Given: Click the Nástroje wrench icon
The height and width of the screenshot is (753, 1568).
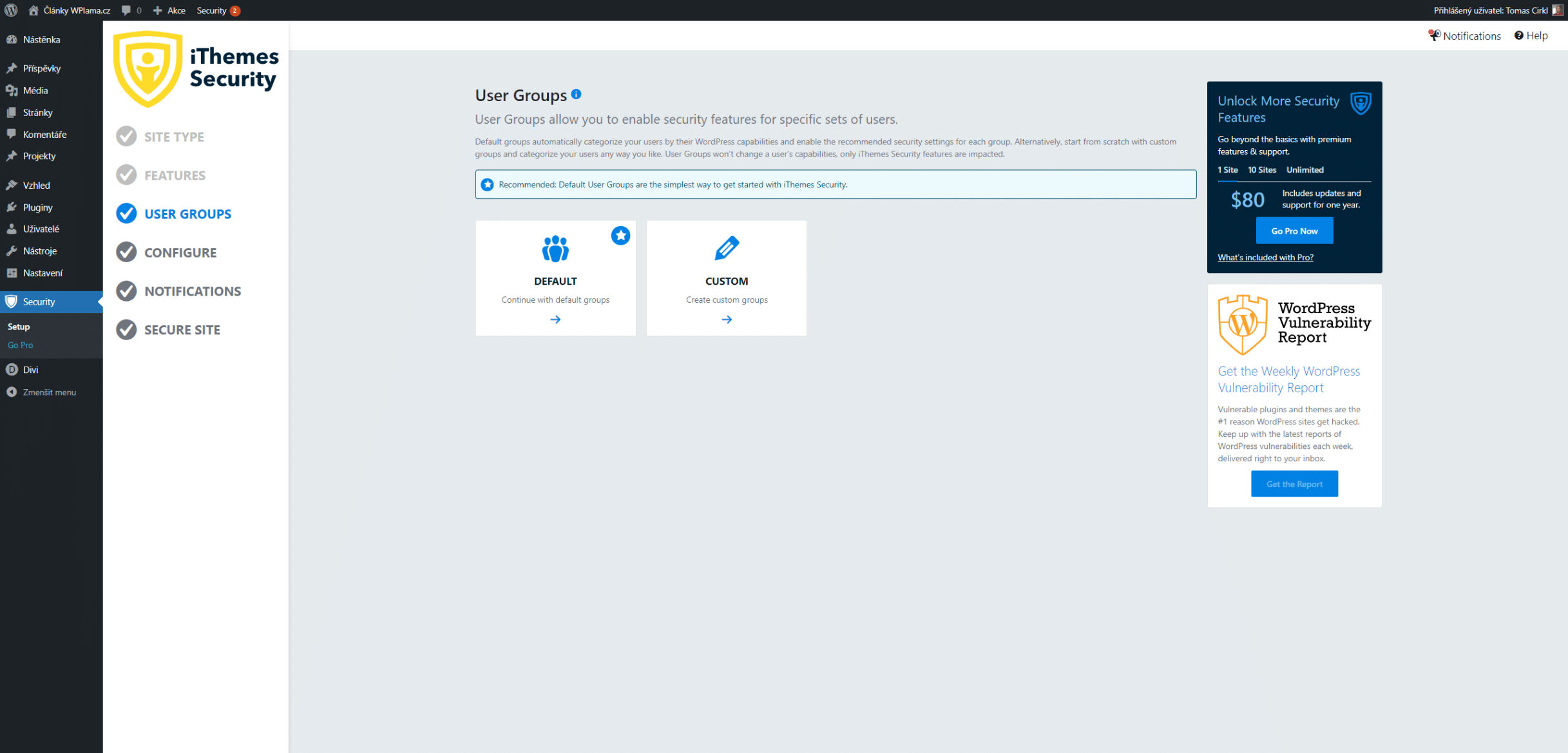Looking at the screenshot, I should click(12, 251).
